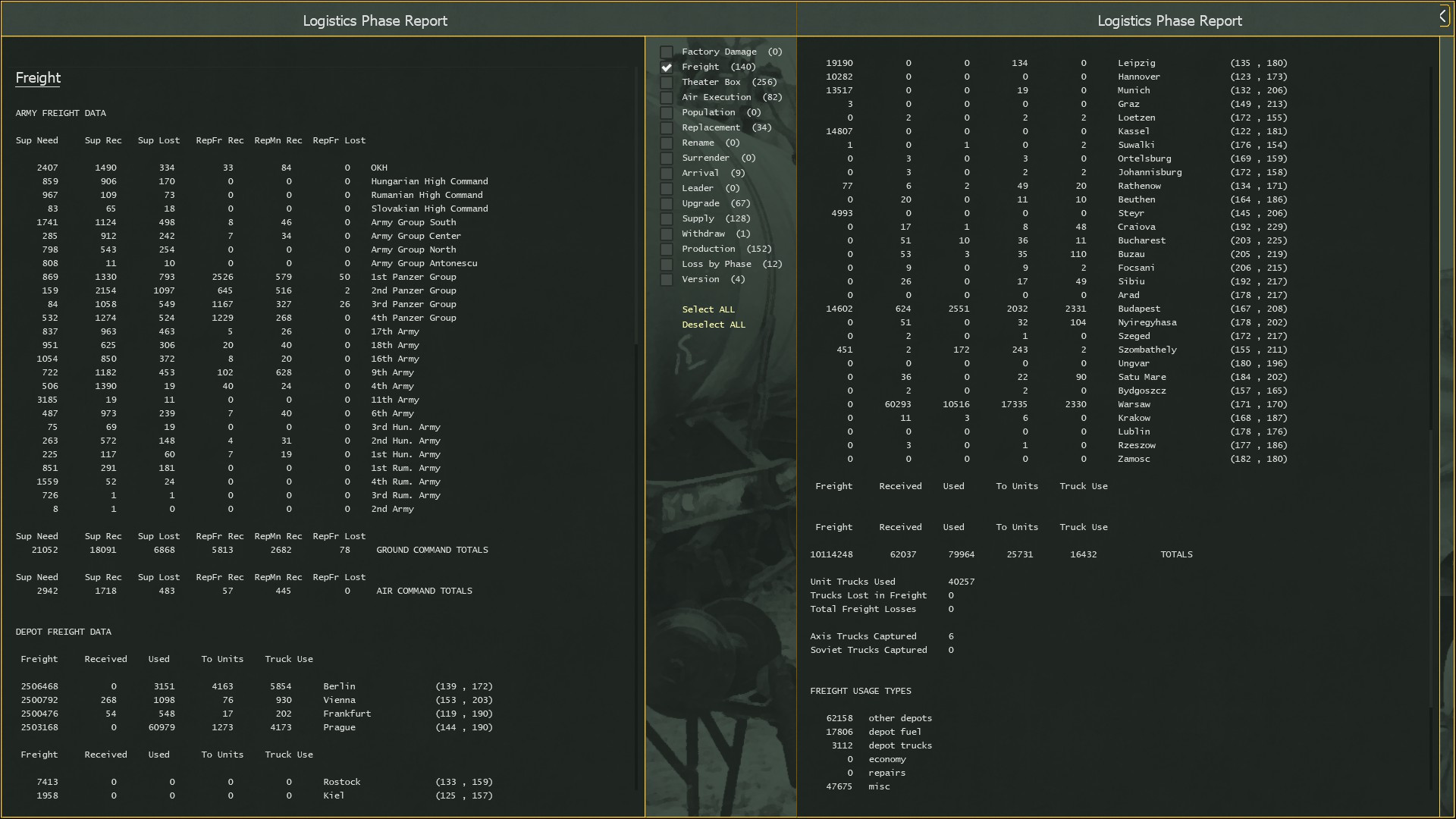
Task: Select the Munich depot row
Action: [x=1056, y=90]
